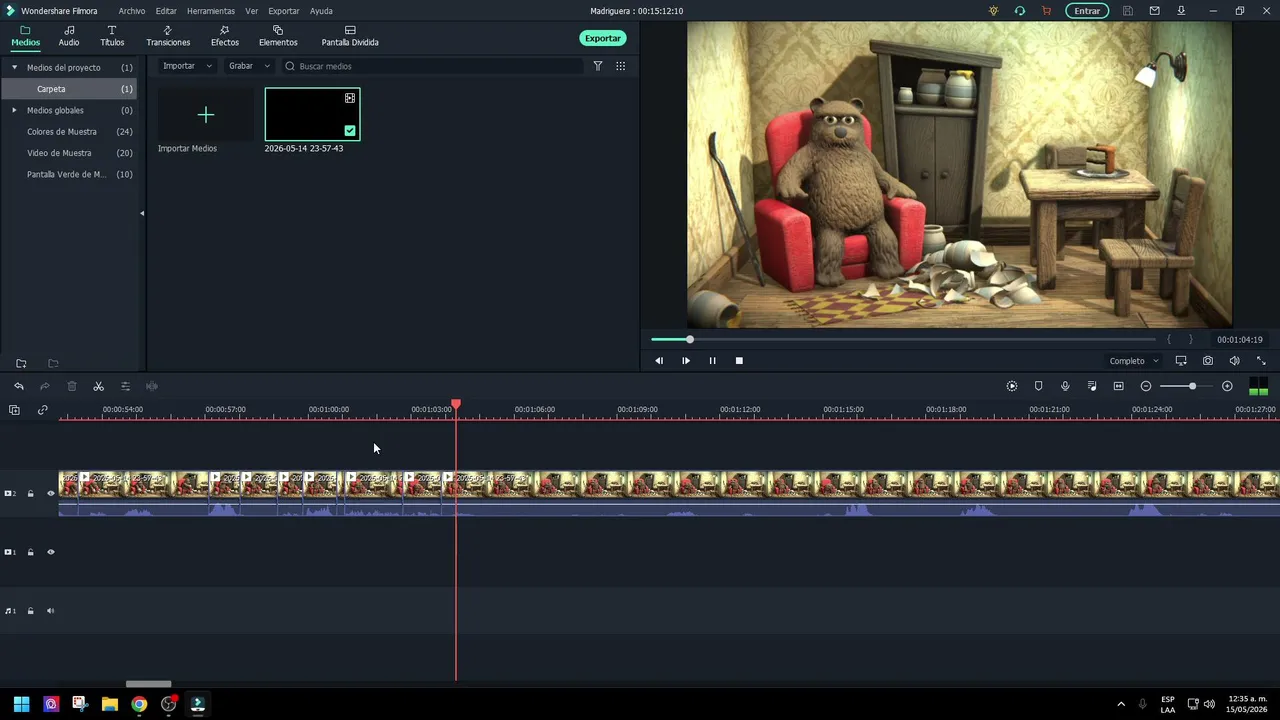Viewport: 1280px width, 720px height.
Task: Open the voiceover microphone tool
Action: point(1065,386)
